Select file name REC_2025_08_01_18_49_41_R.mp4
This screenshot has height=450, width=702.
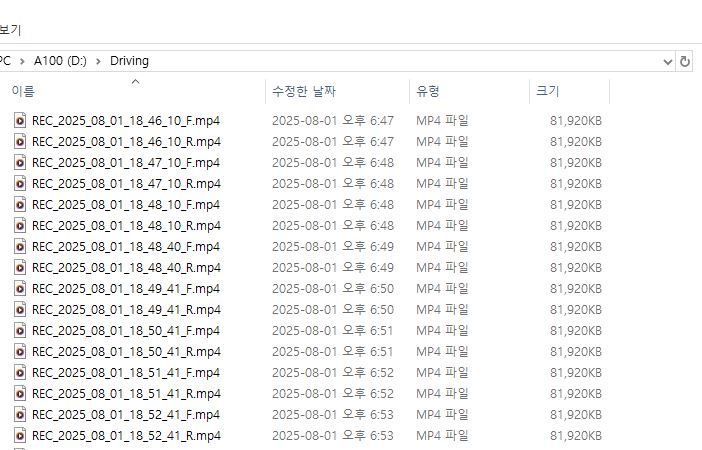(x=126, y=310)
